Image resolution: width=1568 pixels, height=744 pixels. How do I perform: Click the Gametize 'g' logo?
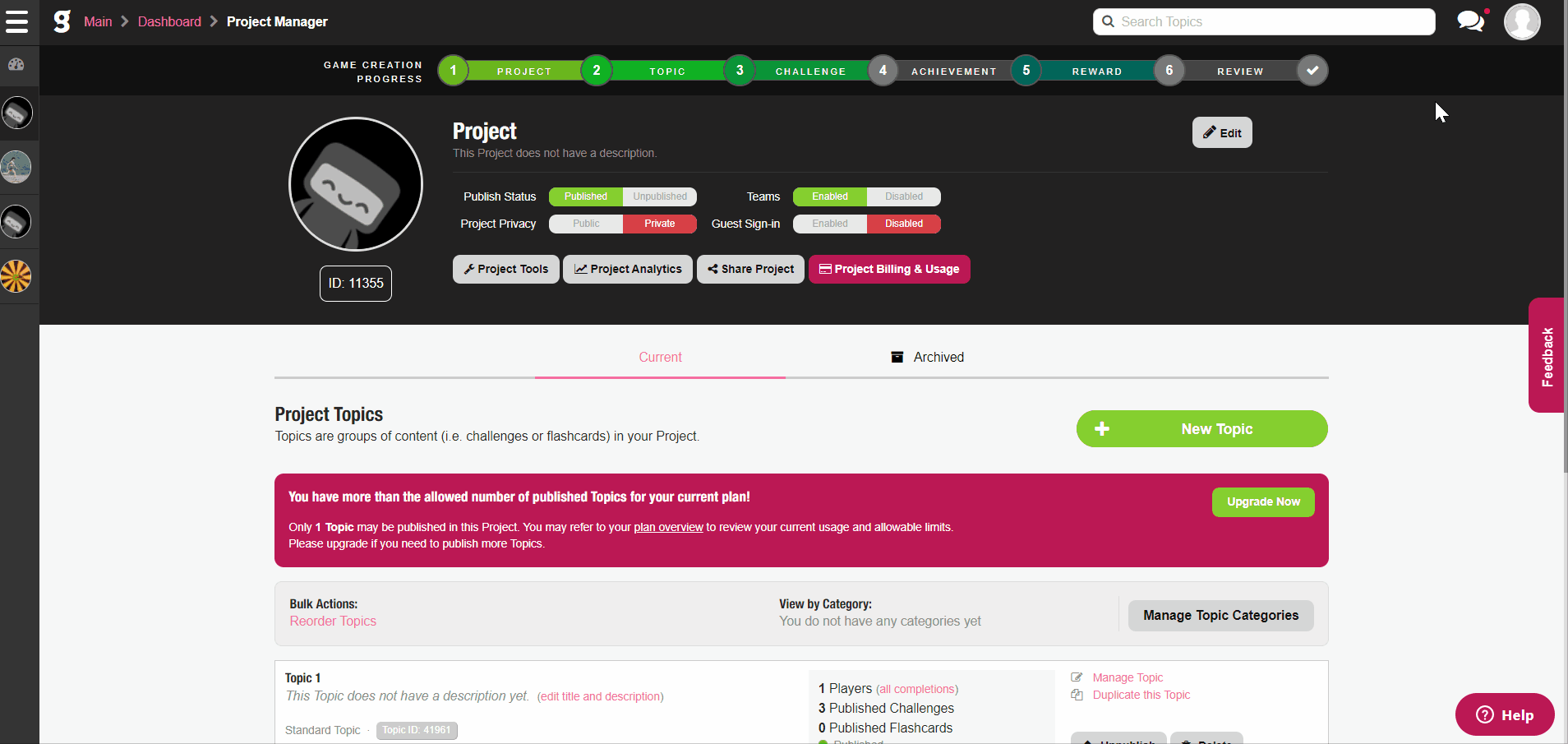coord(62,21)
